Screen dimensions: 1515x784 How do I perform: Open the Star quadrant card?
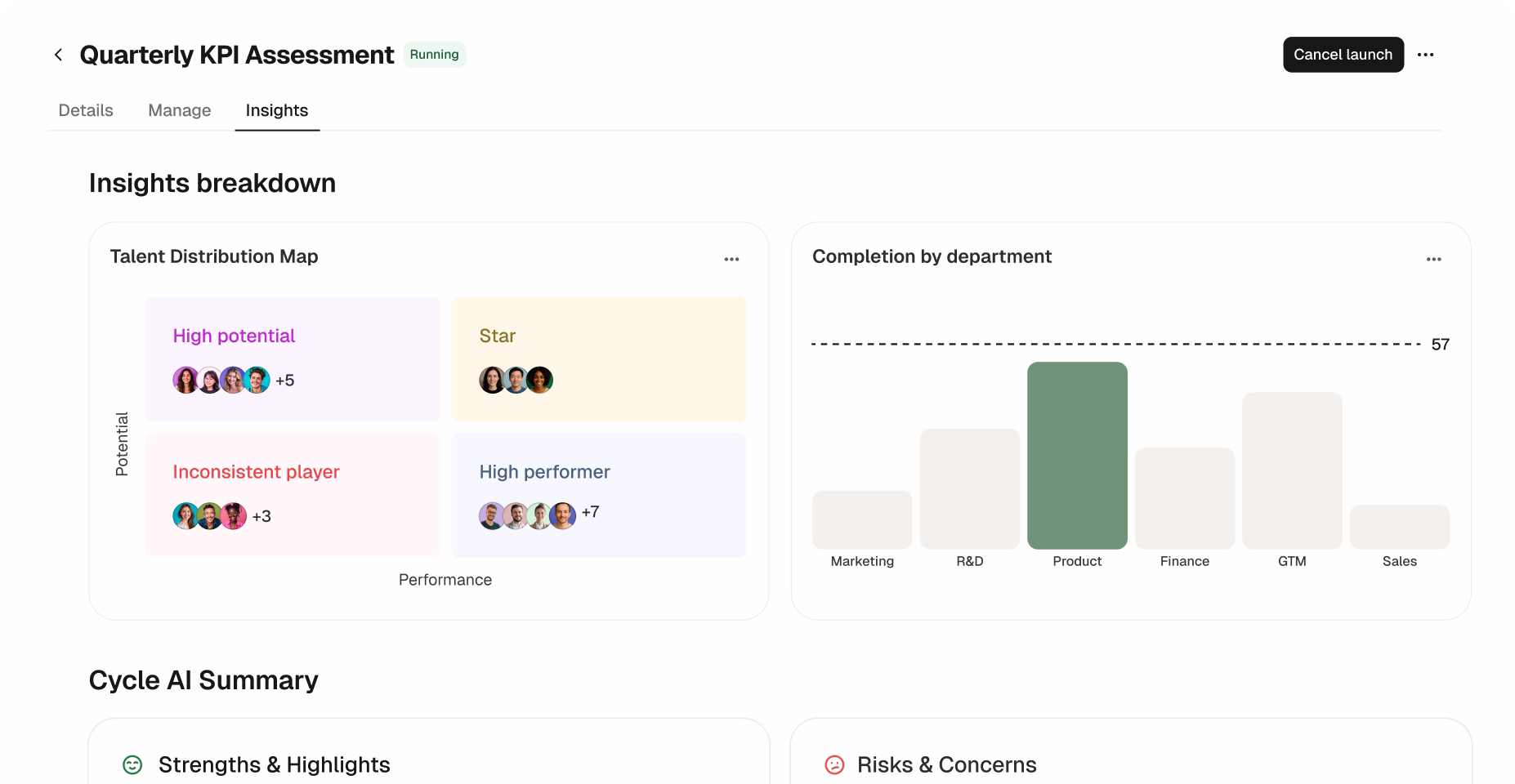click(599, 359)
